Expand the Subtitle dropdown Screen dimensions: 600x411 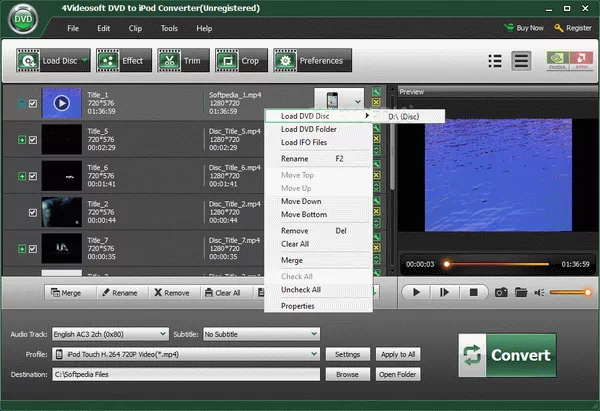click(x=262, y=334)
